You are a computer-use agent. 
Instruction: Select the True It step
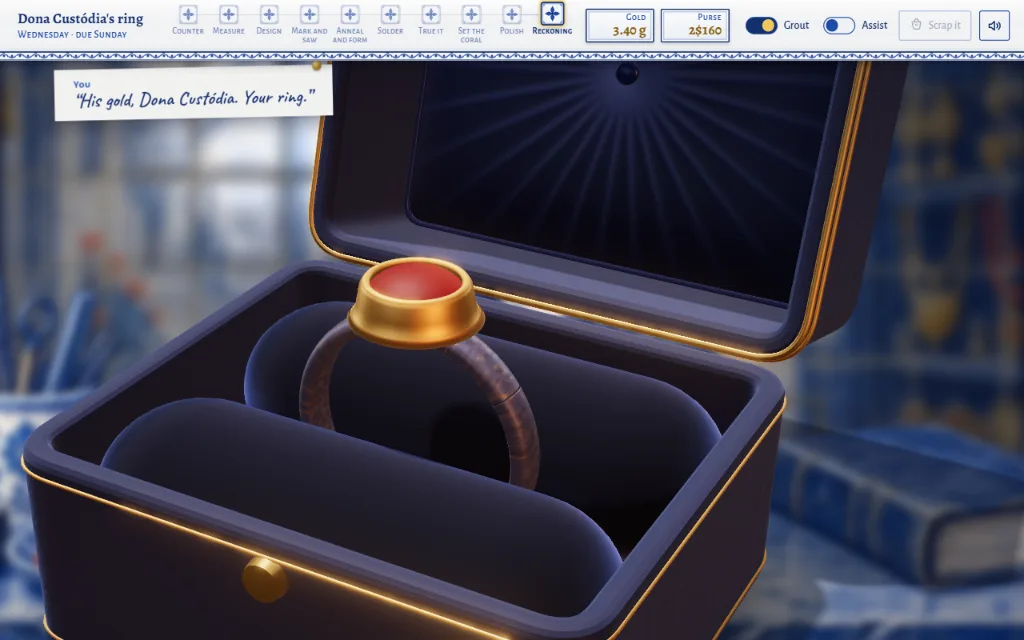pos(431,20)
